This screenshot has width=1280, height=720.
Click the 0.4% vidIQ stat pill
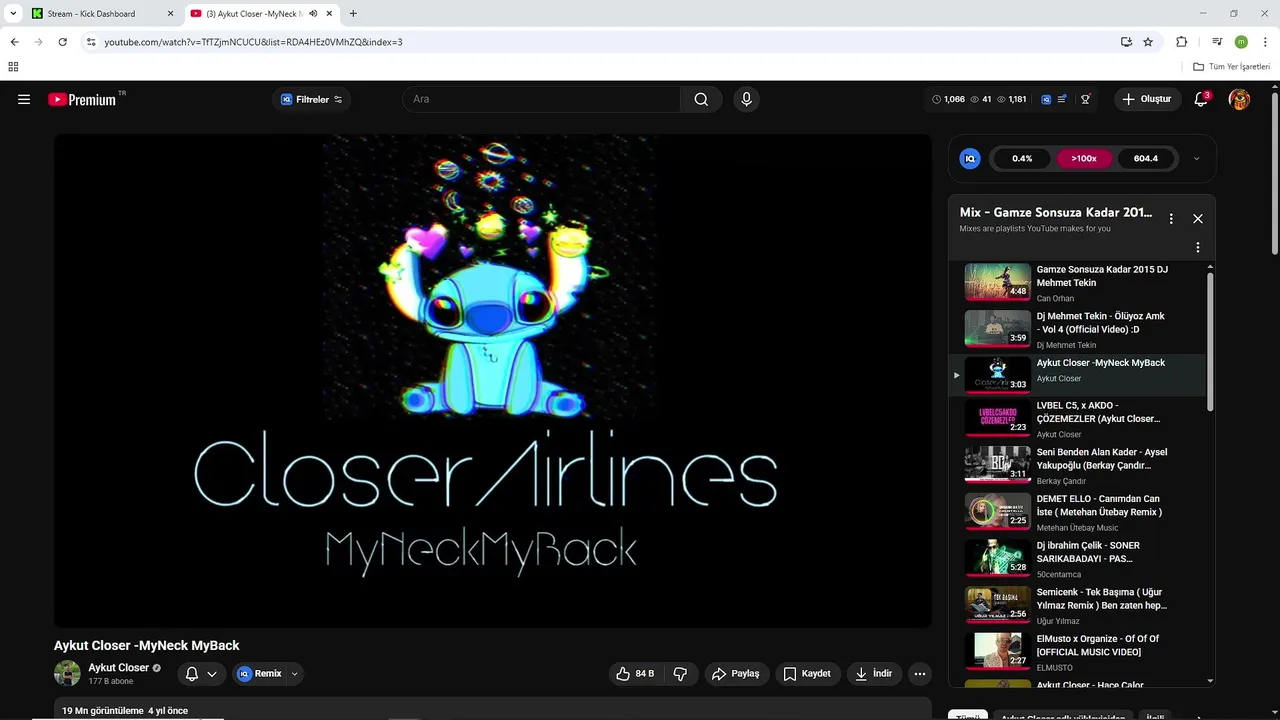tap(1022, 158)
